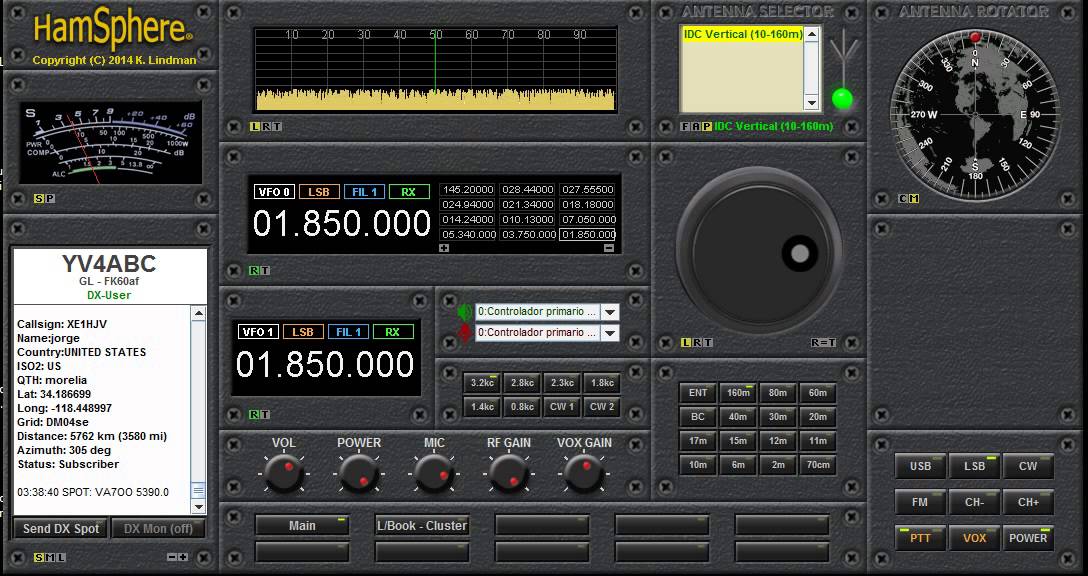Click the MIC knob
The height and width of the screenshot is (576, 1088).
(x=434, y=474)
